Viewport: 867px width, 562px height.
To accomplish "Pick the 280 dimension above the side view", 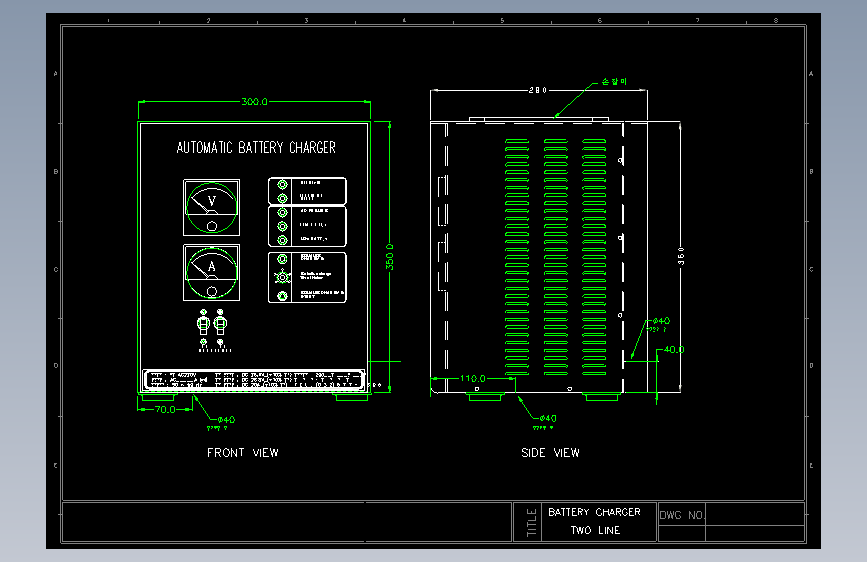I will point(537,90).
